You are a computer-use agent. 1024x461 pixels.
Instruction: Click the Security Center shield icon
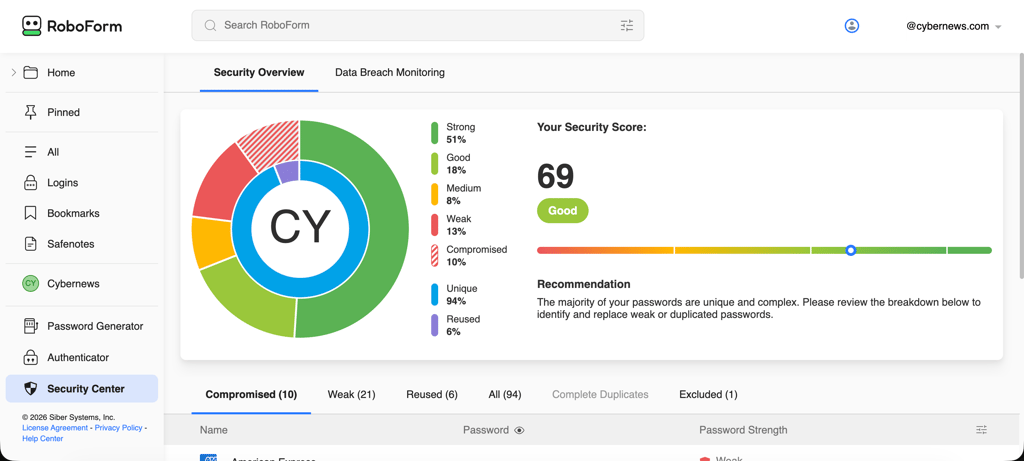pyautogui.click(x=30, y=389)
